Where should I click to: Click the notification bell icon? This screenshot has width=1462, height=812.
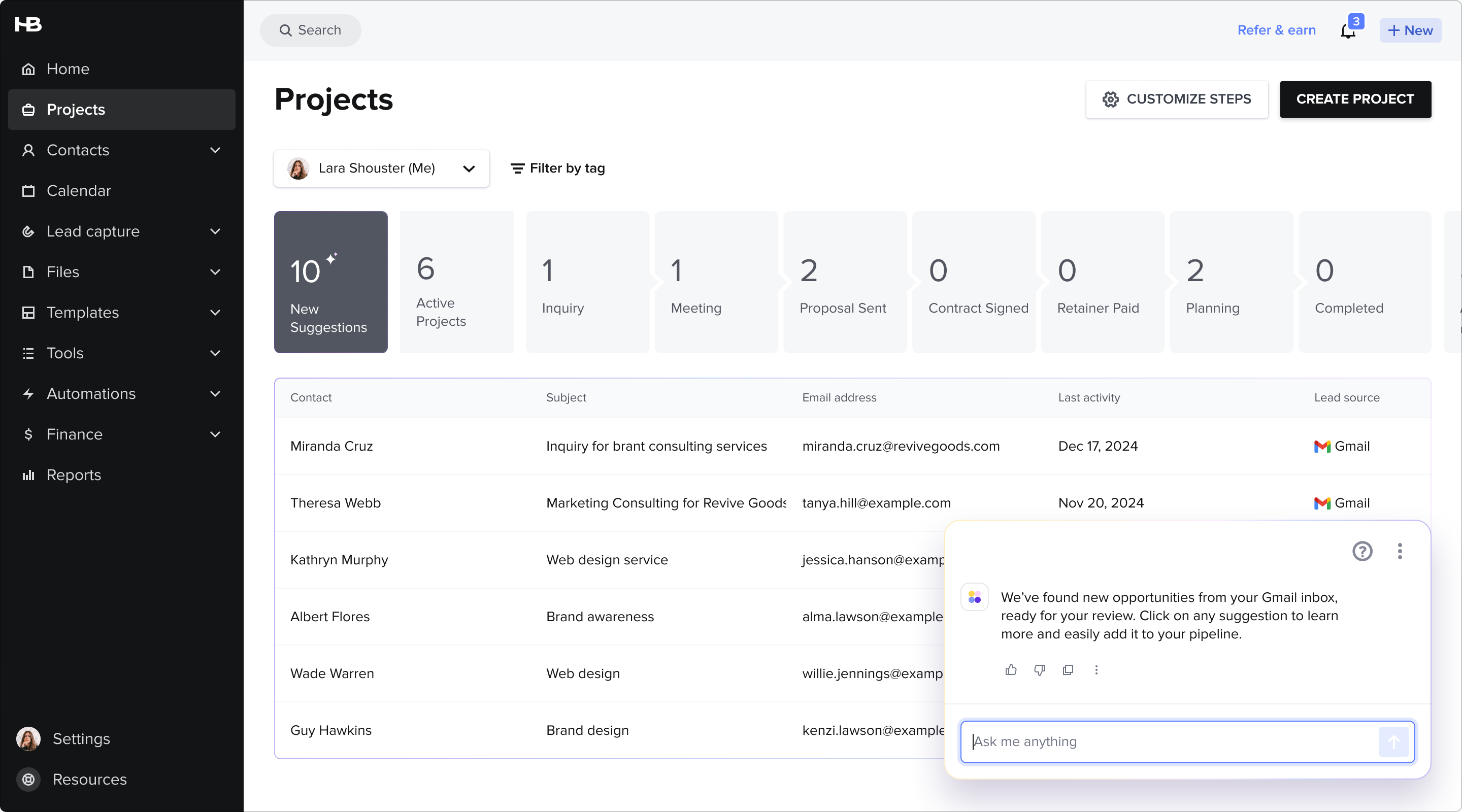click(x=1348, y=30)
